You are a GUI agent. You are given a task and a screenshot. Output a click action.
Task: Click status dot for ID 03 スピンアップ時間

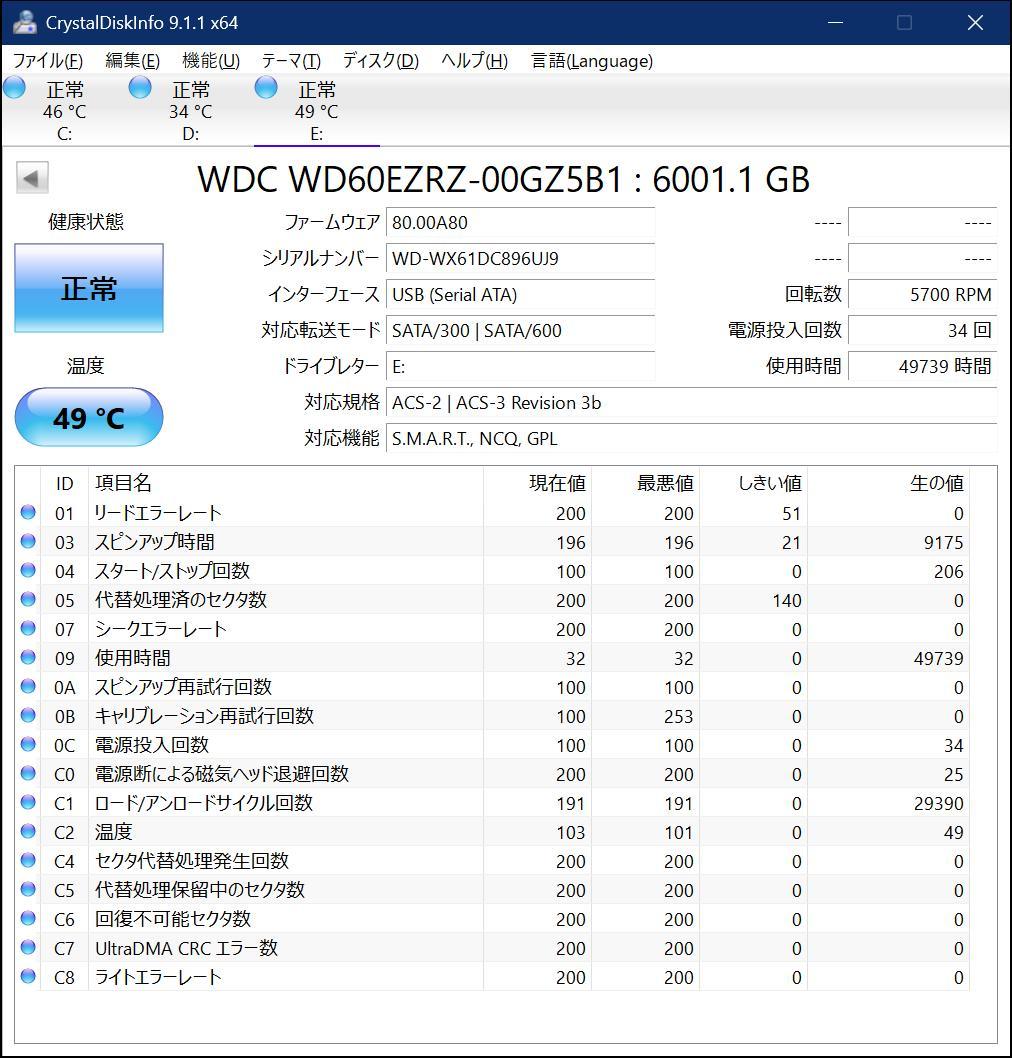(28, 541)
